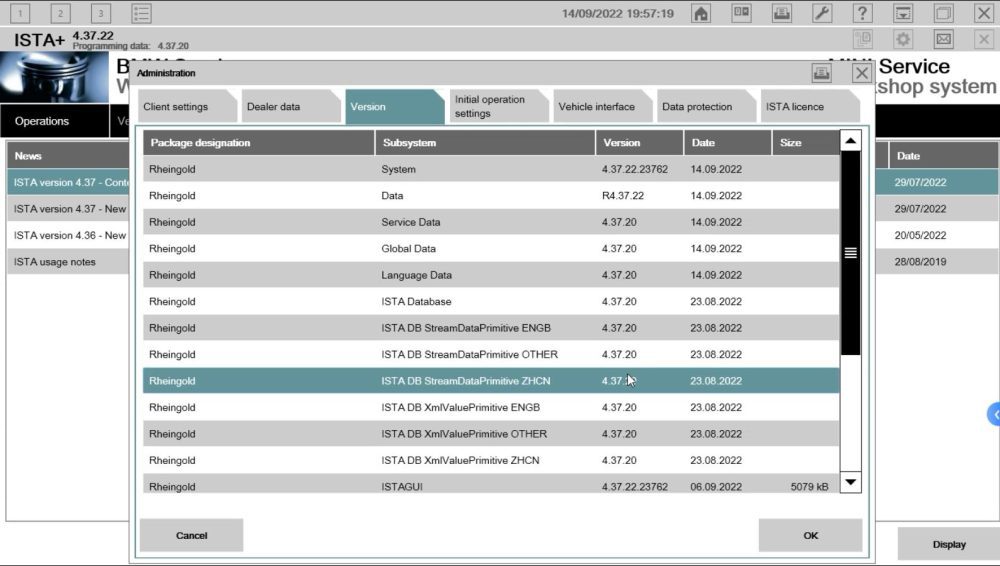Open ISTA licence tab
1000x566 pixels.
coord(809,107)
